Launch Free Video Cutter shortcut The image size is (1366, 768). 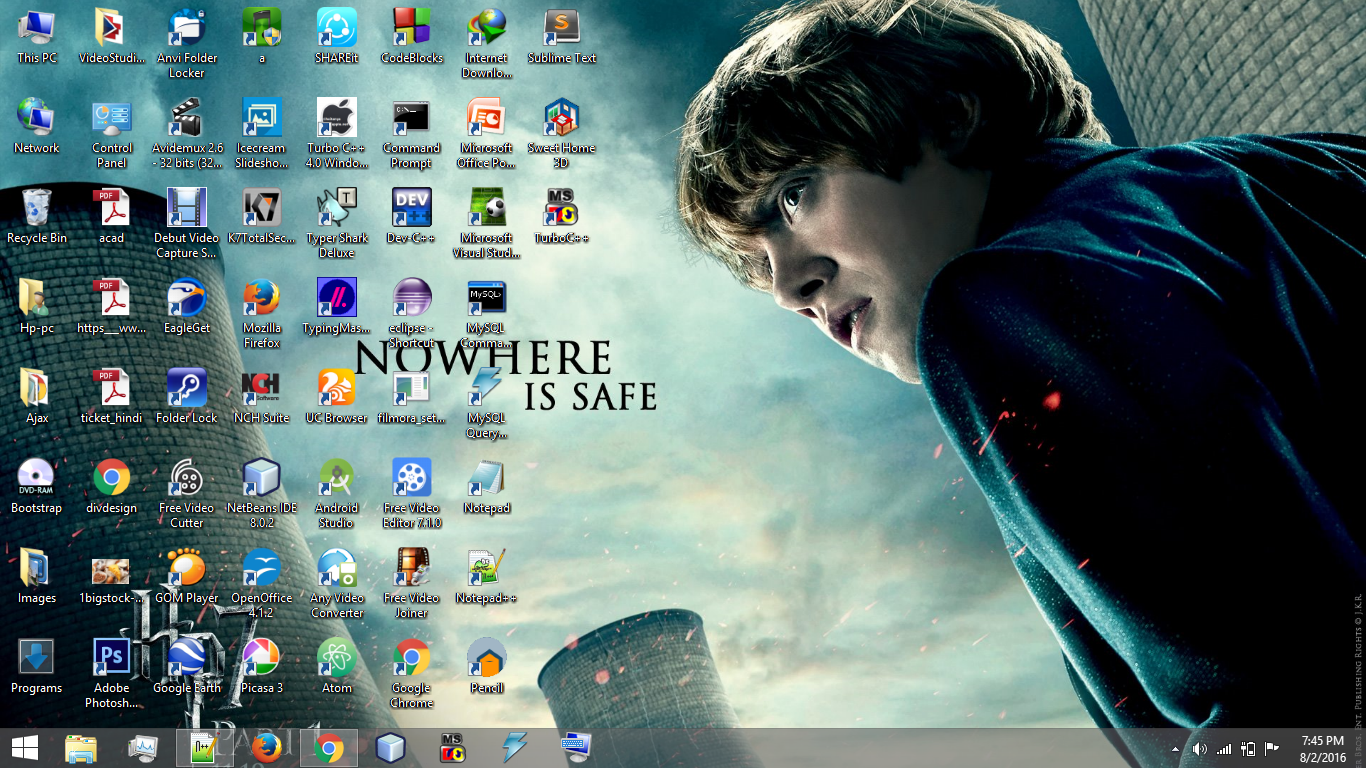tap(187, 494)
